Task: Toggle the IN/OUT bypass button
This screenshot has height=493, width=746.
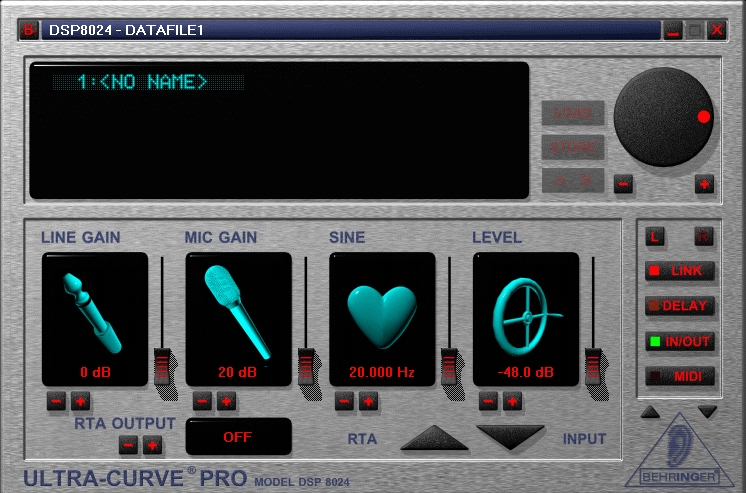Action: (680, 341)
